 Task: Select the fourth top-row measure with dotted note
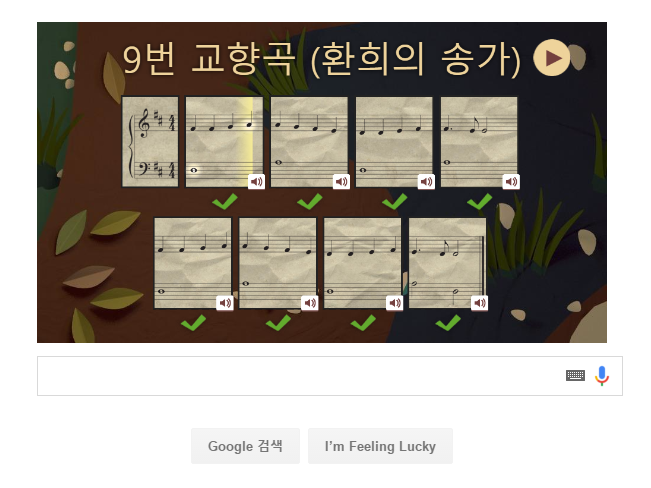[479, 142]
